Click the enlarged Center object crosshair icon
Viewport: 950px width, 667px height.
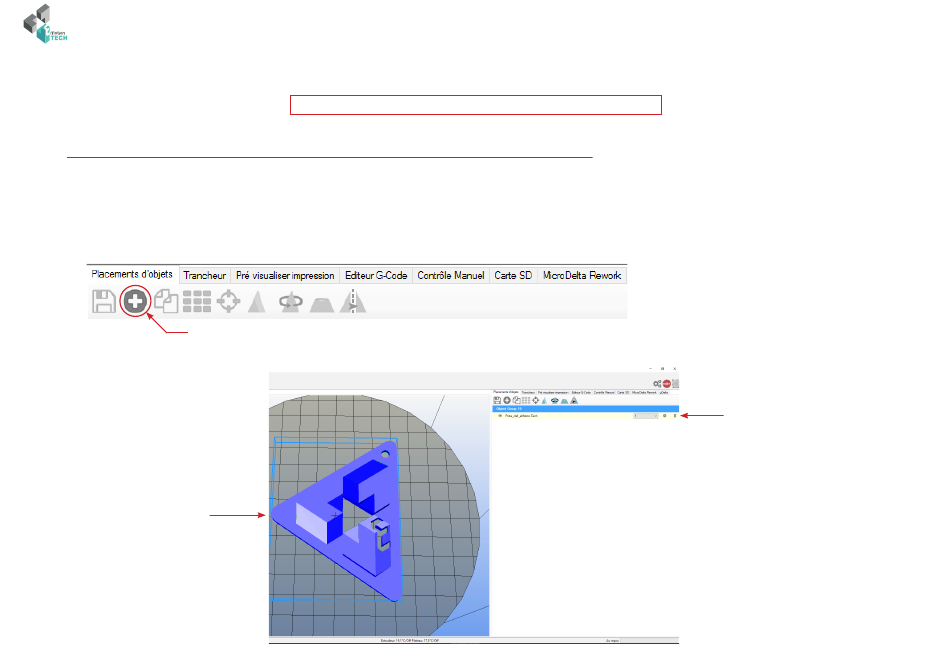(228, 301)
